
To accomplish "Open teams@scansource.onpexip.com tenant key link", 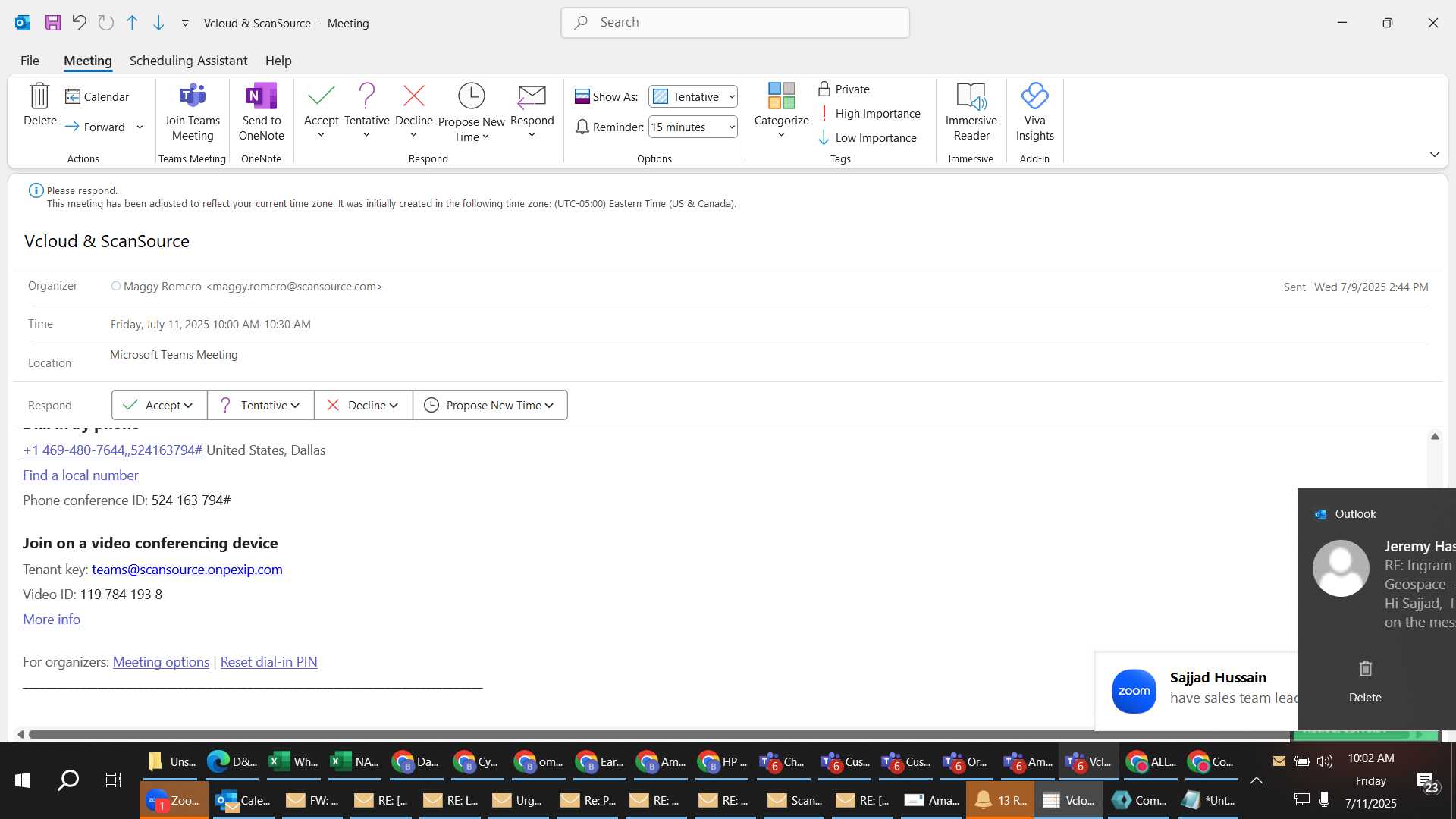I will 187,570.
